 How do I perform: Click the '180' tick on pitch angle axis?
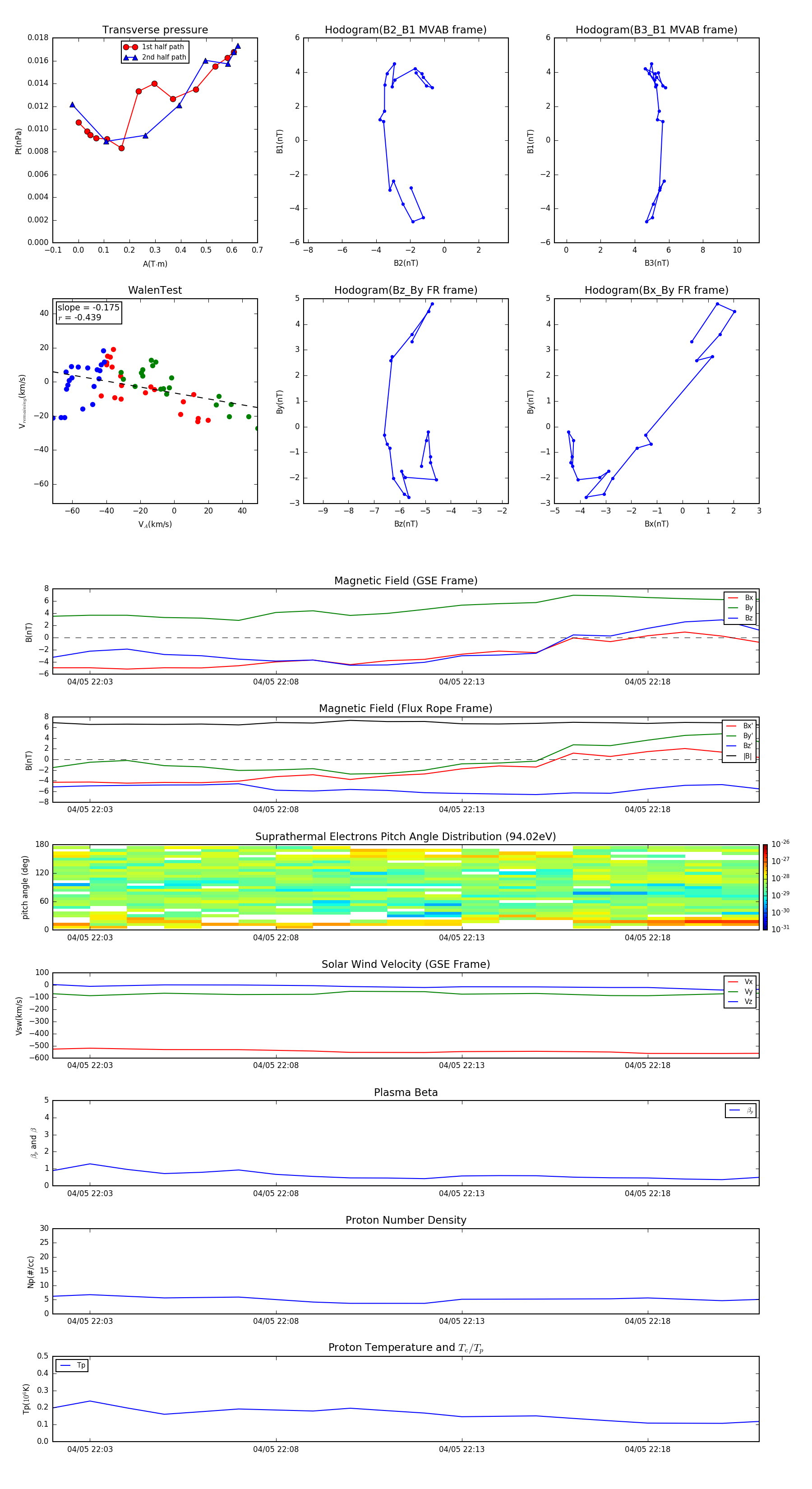pos(42,845)
